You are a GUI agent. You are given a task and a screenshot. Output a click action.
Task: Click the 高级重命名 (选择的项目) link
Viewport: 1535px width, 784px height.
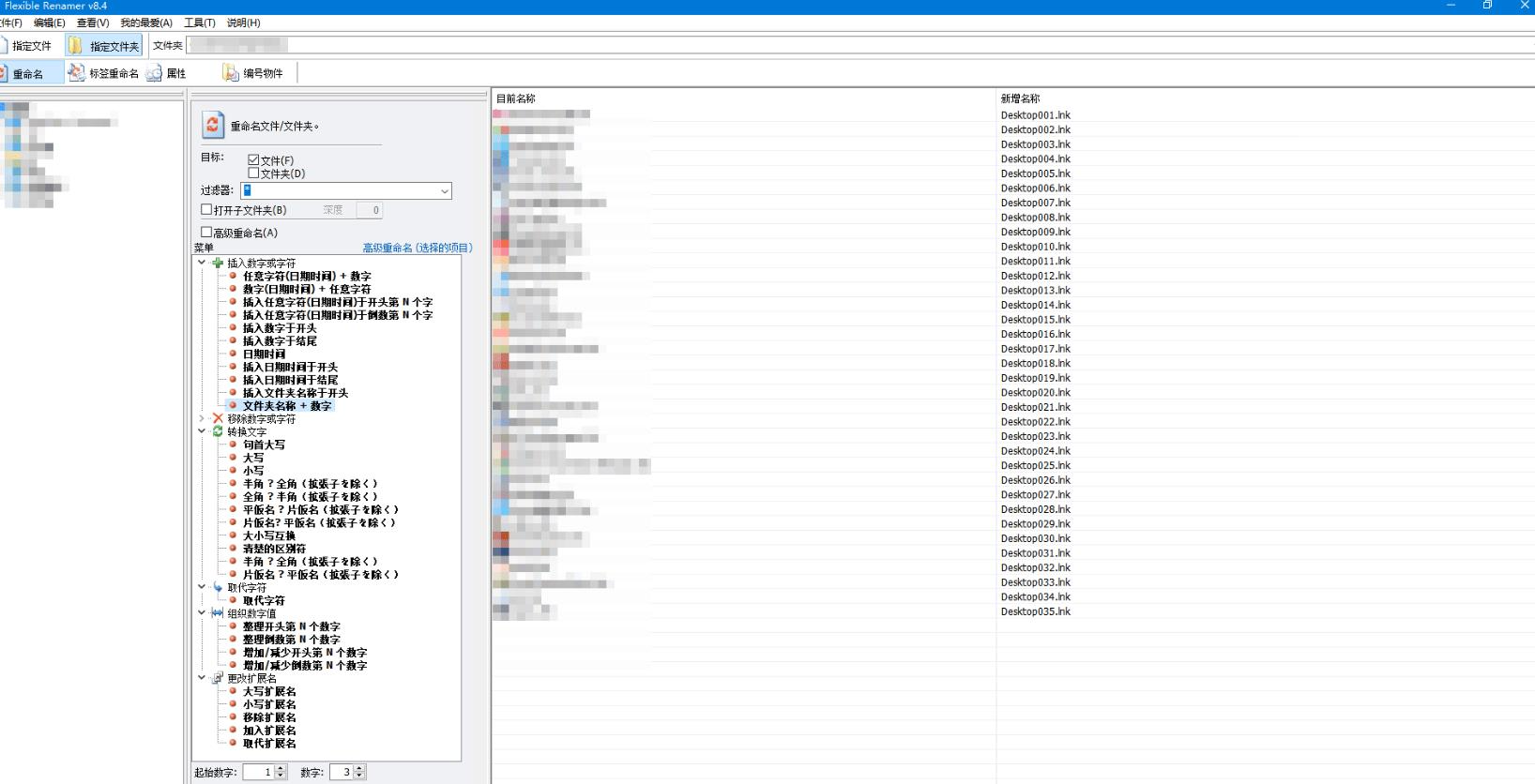point(418,248)
